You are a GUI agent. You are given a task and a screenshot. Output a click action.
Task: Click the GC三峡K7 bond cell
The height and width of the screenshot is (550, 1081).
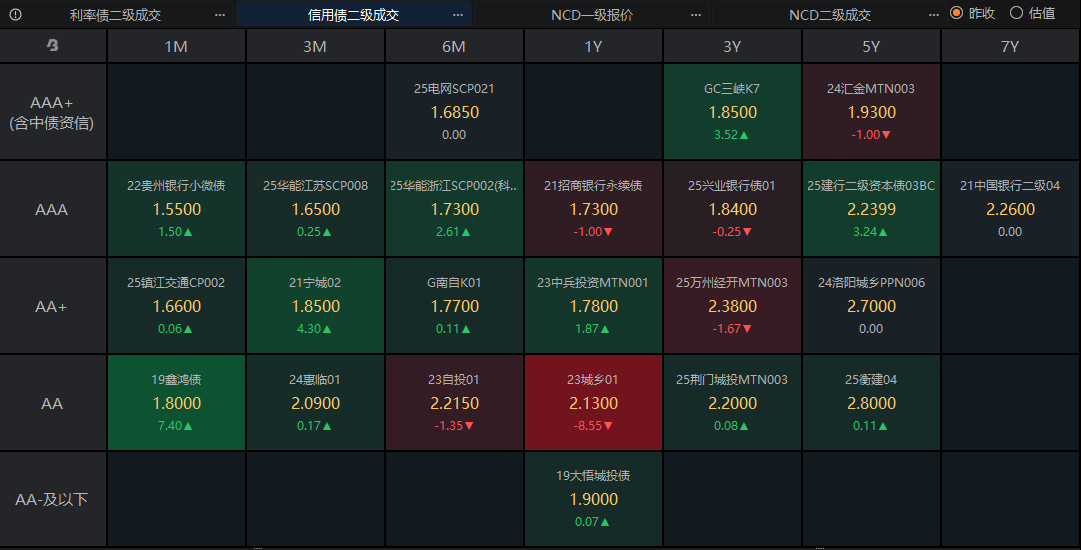[x=732, y=111]
